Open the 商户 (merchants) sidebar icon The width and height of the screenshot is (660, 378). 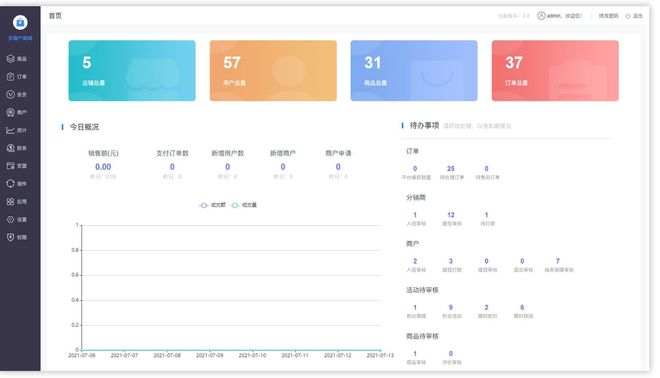11,112
